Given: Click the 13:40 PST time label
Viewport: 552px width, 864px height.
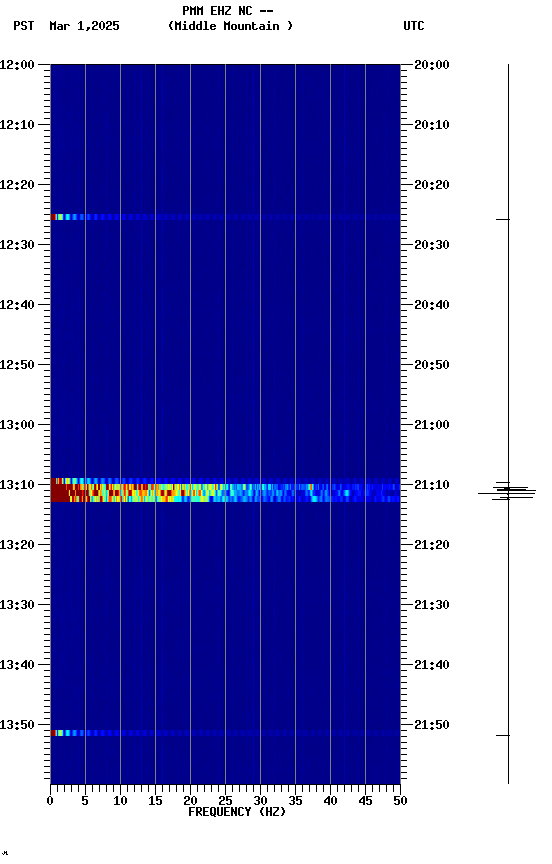Looking at the screenshot, I should 17,665.
